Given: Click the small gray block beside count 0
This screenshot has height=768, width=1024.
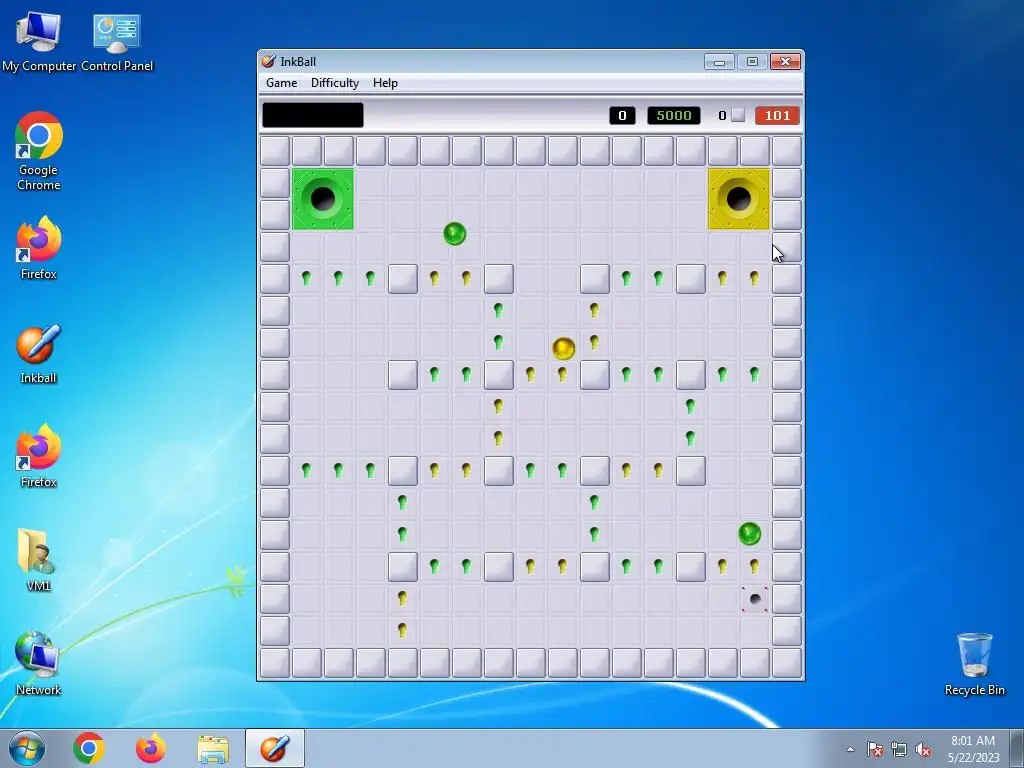Looking at the screenshot, I should point(738,116).
